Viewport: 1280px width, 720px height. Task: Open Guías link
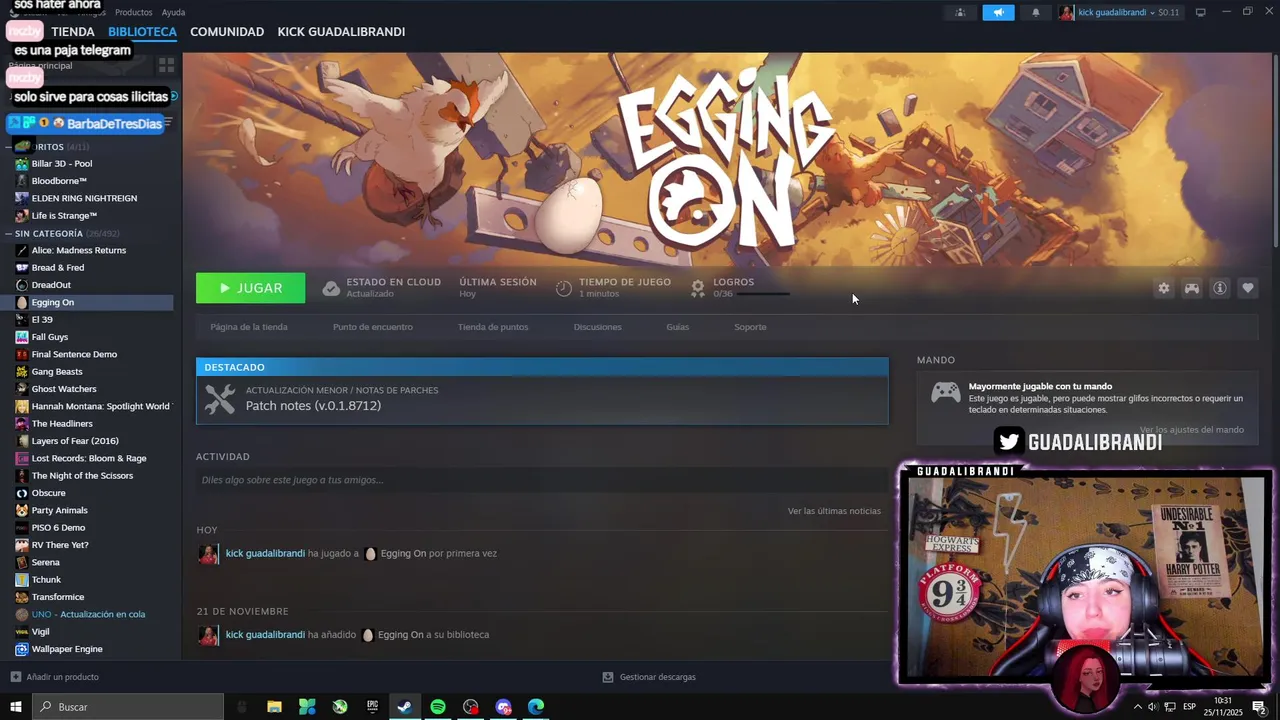click(x=678, y=327)
